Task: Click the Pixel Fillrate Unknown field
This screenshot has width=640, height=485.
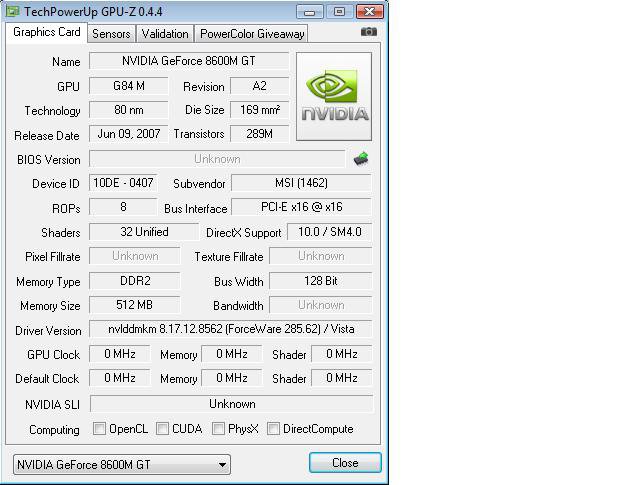Action: [x=135, y=256]
